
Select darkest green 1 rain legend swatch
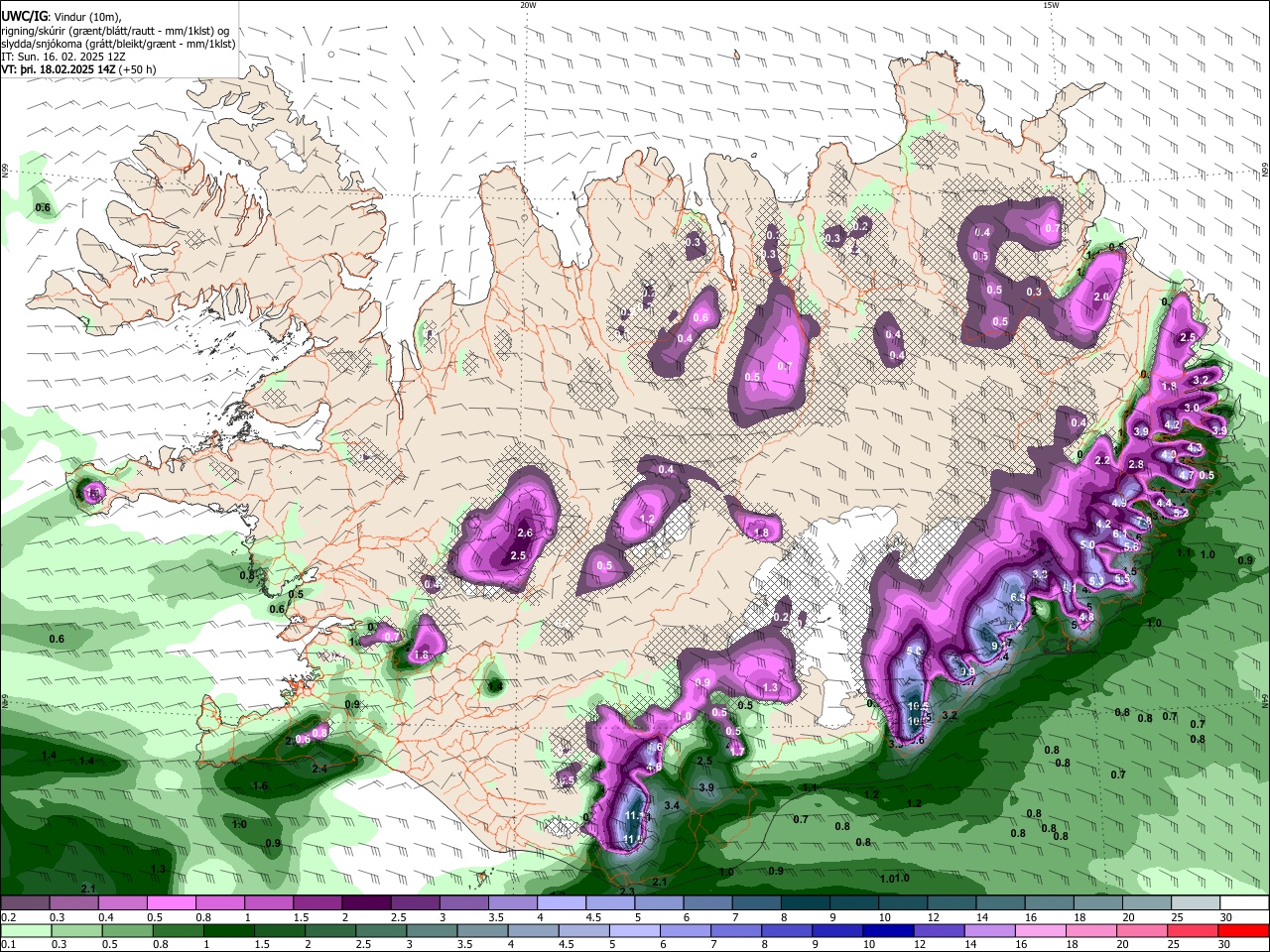click(x=228, y=930)
